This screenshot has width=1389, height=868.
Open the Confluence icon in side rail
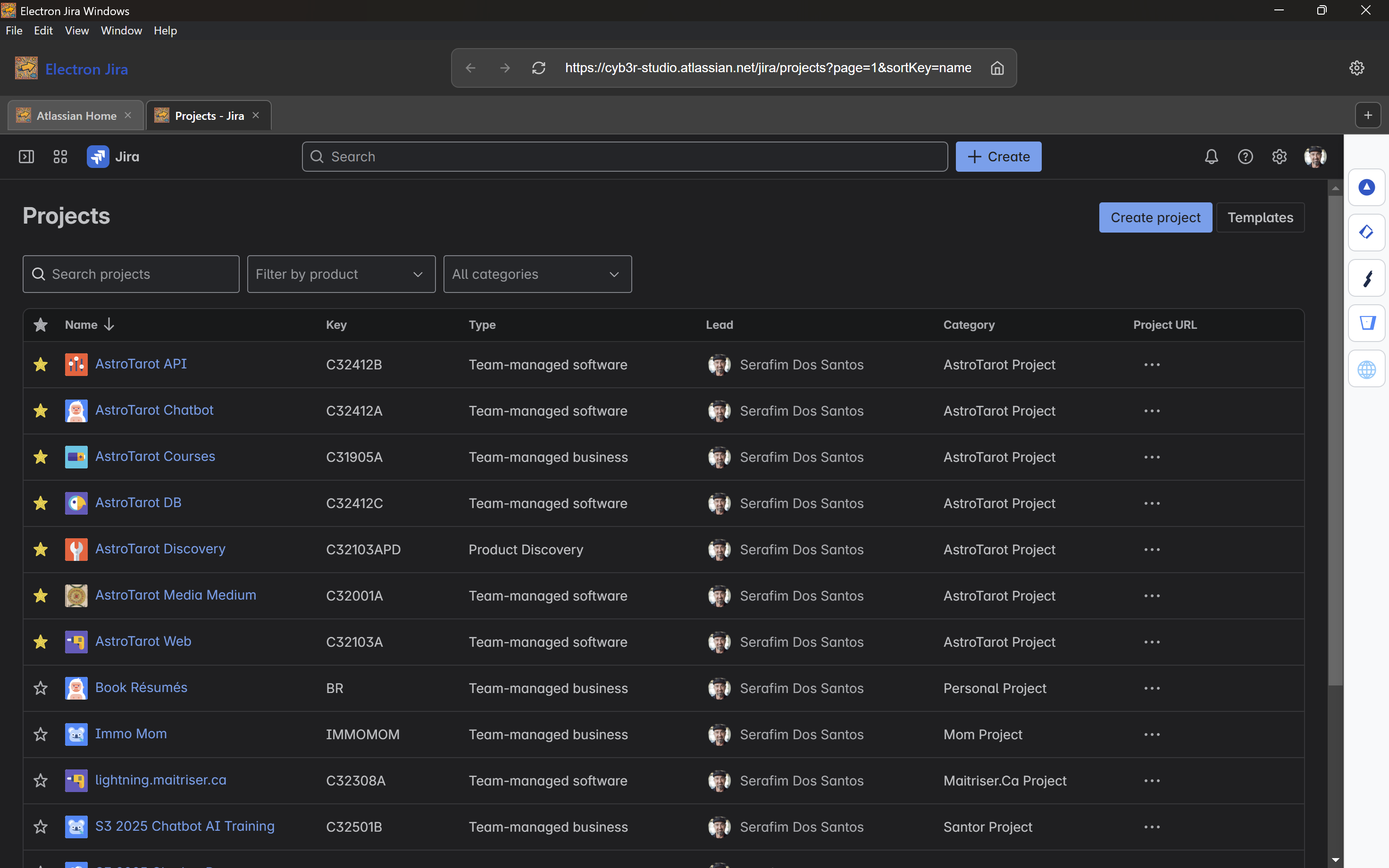pyautogui.click(x=1367, y=278)
